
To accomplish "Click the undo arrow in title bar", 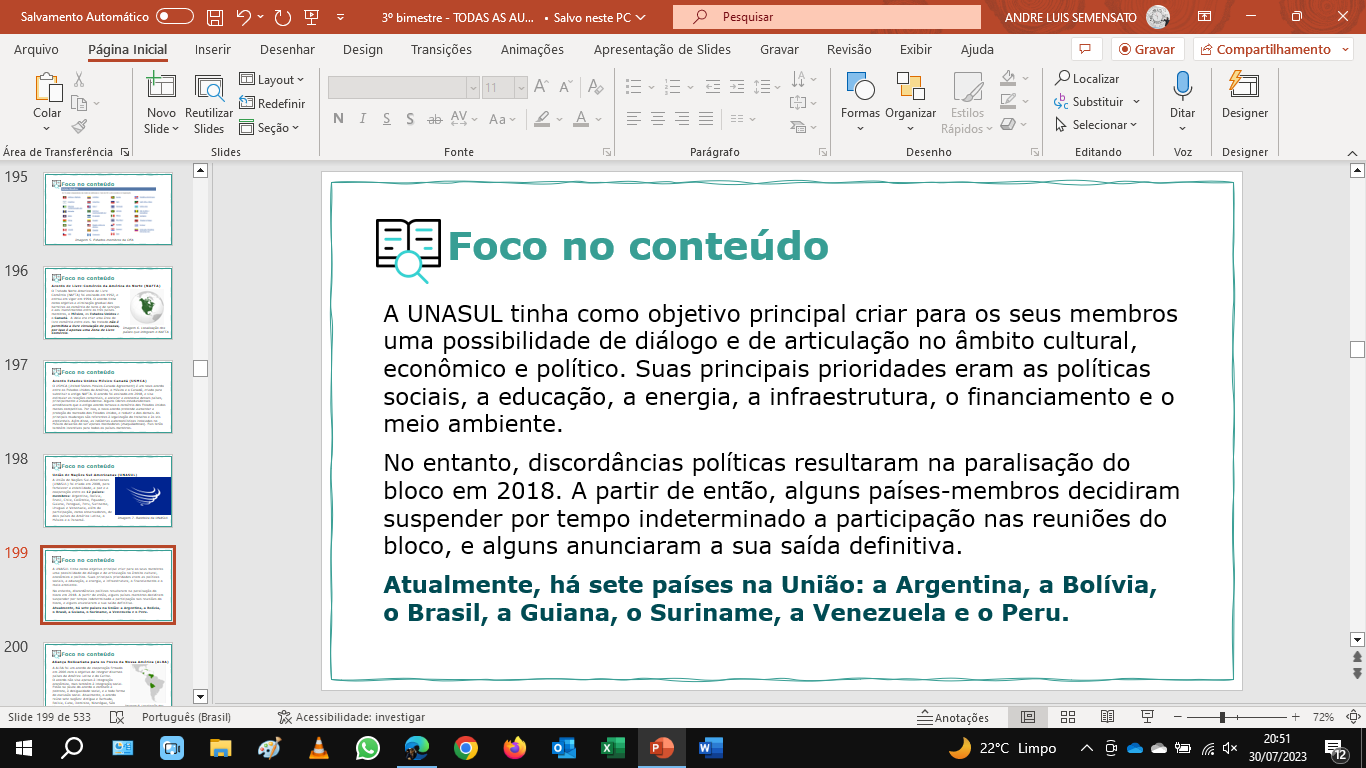I will point(243,17).
